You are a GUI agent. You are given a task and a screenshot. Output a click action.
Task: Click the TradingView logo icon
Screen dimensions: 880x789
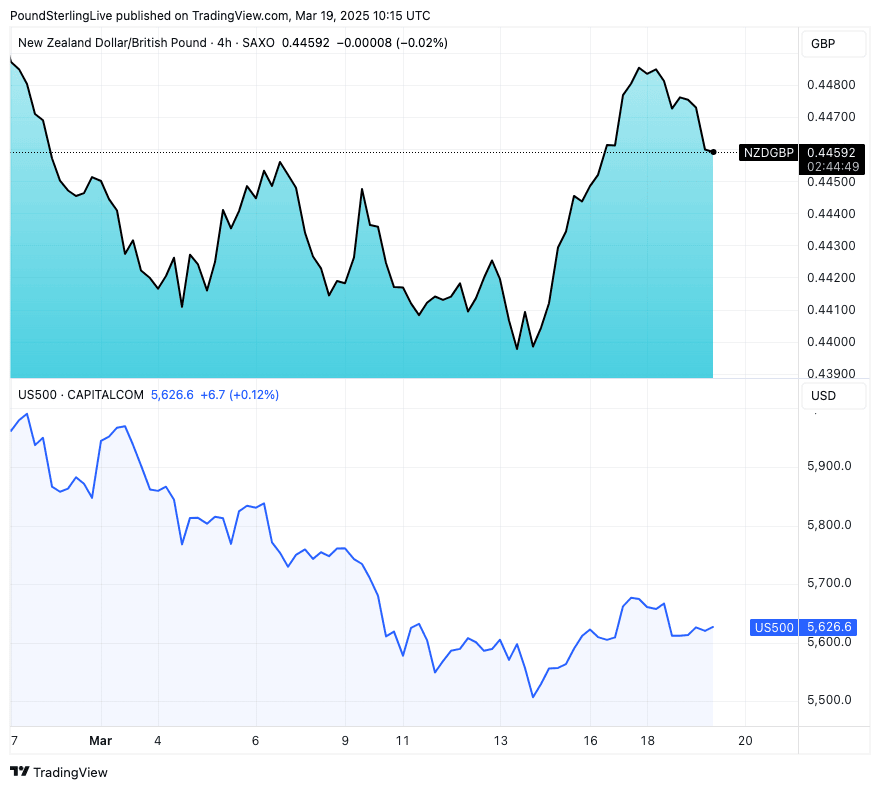tap(20, 772)
